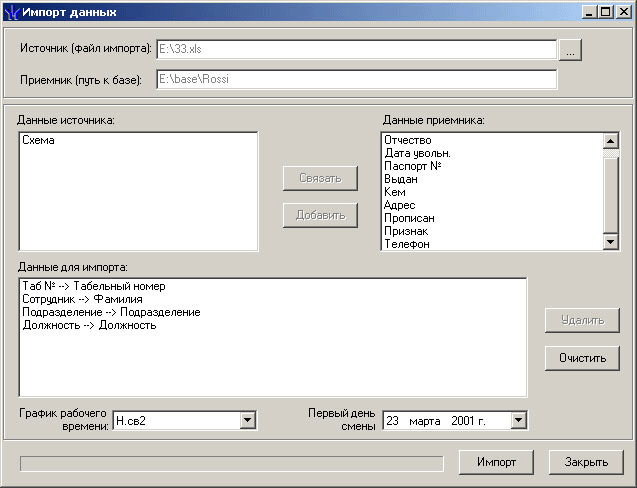Open file browser with the '...' button
Screen dimensions: 637x488
click(x=570, y=50)
